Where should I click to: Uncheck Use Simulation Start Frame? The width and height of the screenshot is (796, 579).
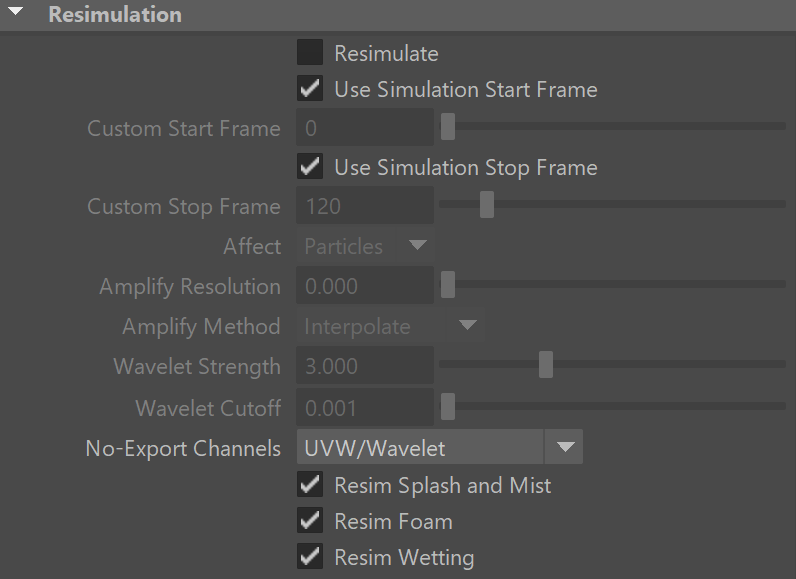[310, 88]
